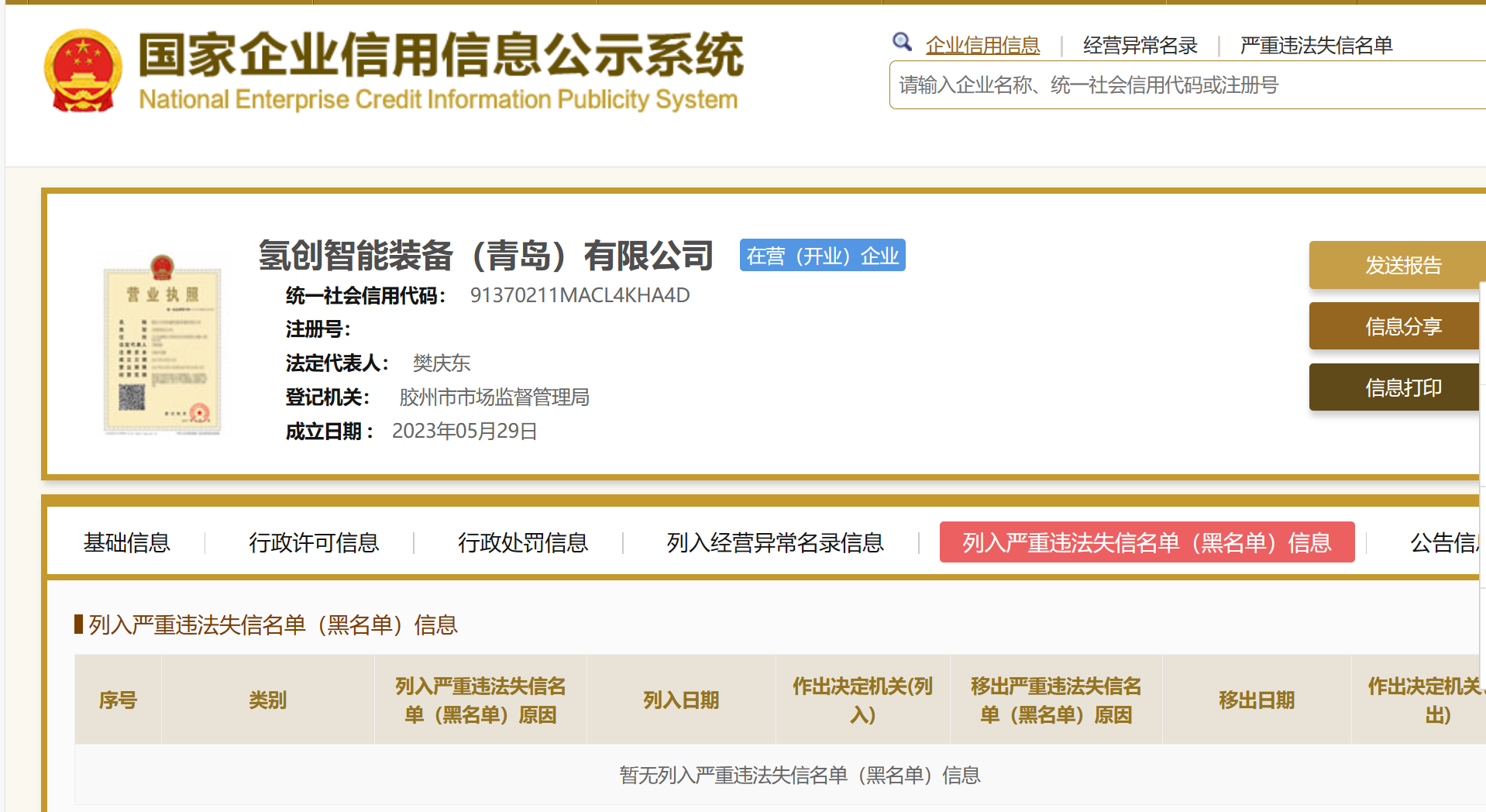Switch to the 基础信息 tab
1486x812 pixels.
[x=126, y=542]
